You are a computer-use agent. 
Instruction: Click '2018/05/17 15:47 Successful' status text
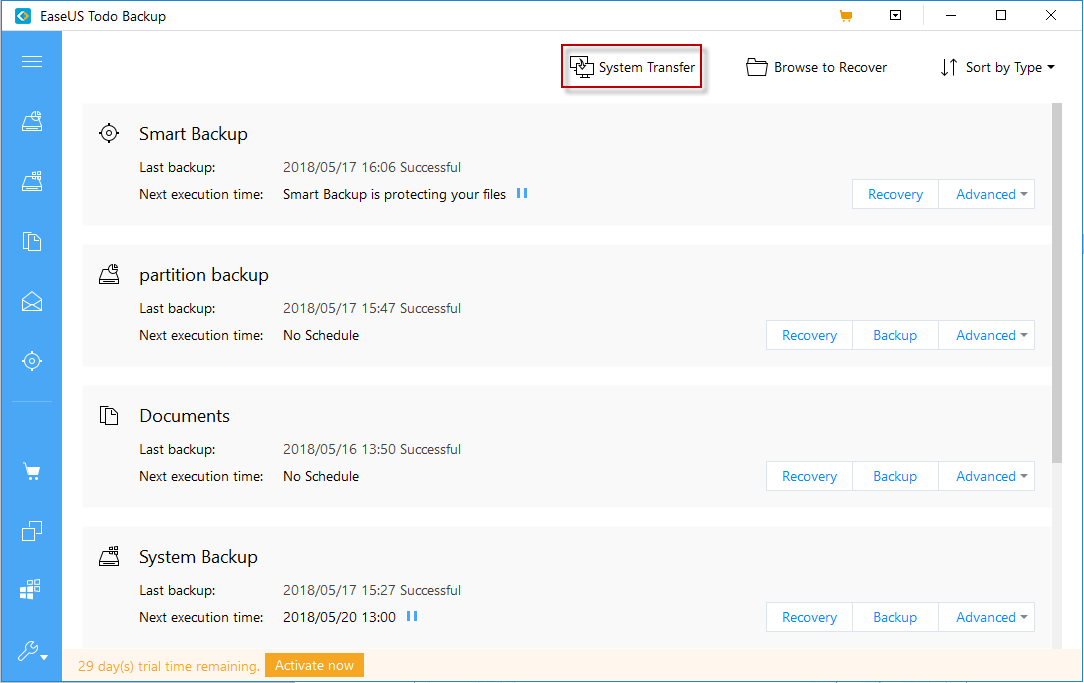point(372,308)
